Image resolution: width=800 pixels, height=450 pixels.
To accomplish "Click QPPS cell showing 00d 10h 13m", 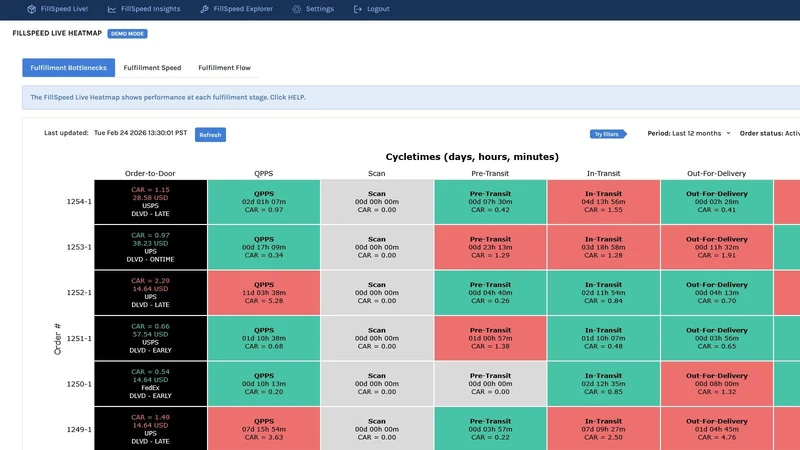I will coord(264,384).
